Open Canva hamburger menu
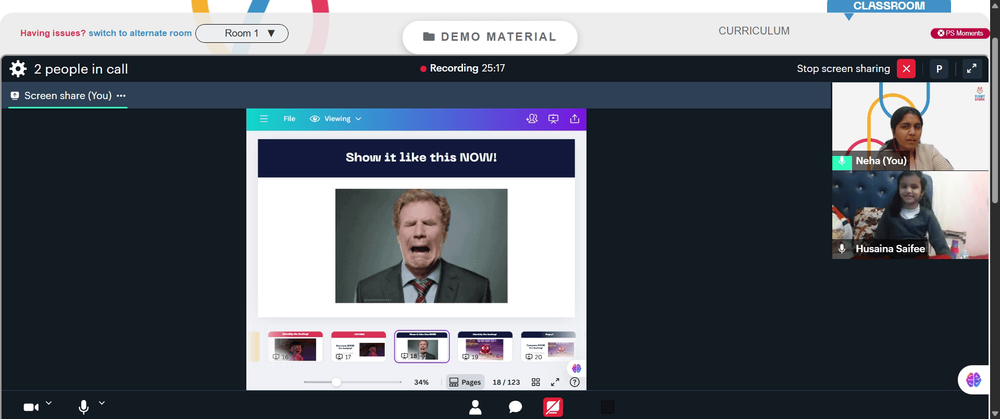Screen dimensions: 1000x419 (x=263, y=119)
